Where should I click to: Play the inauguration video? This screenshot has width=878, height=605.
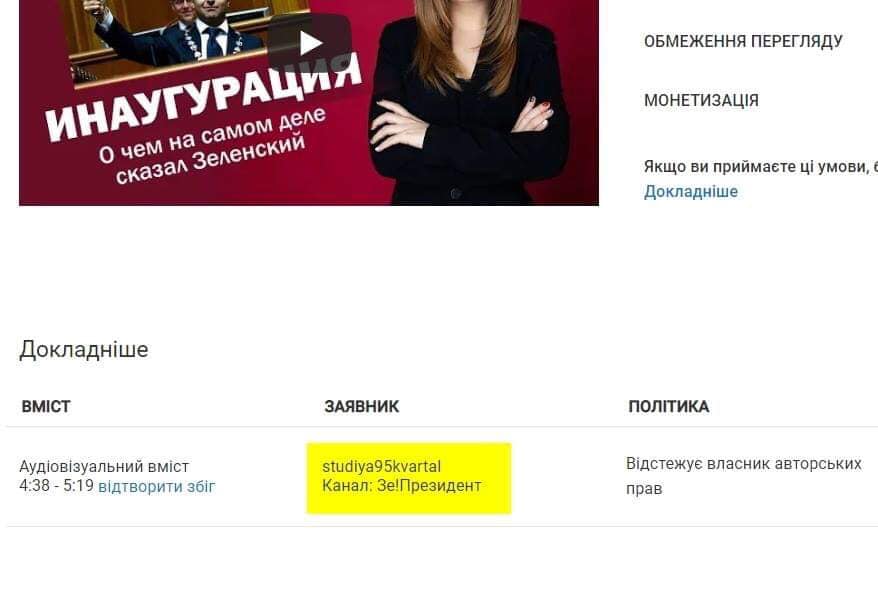tap(310, 43)
